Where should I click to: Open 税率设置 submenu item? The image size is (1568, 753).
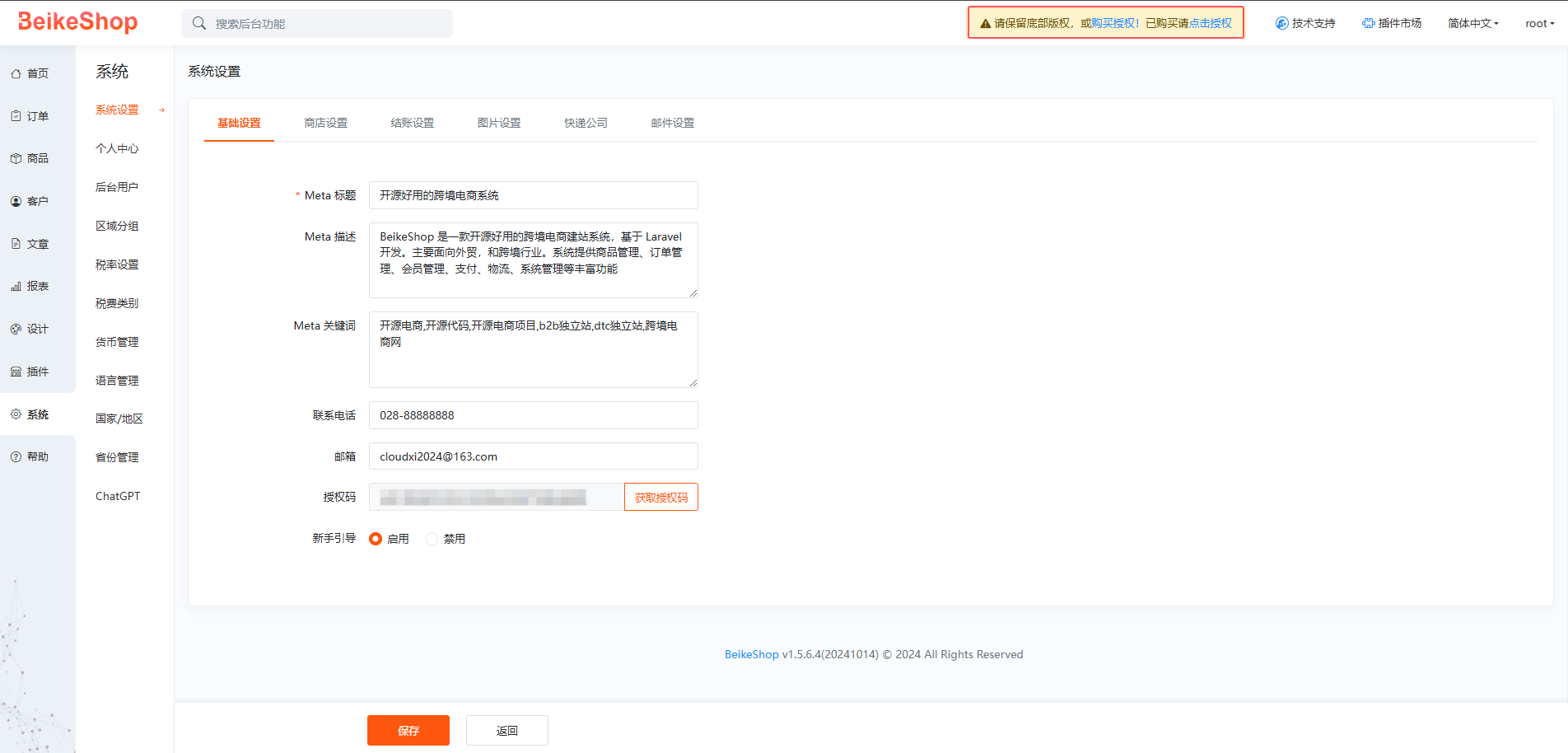[117, 264]
